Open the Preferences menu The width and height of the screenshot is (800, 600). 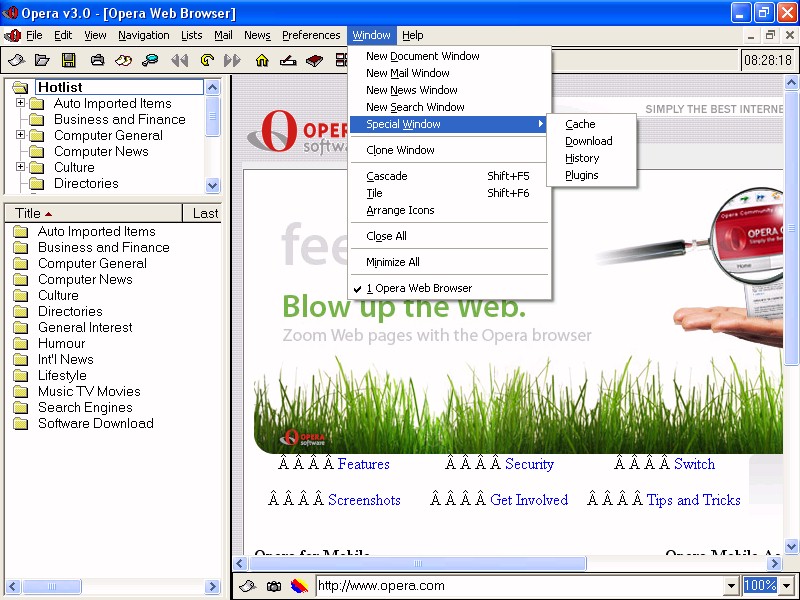coord(311,35)
